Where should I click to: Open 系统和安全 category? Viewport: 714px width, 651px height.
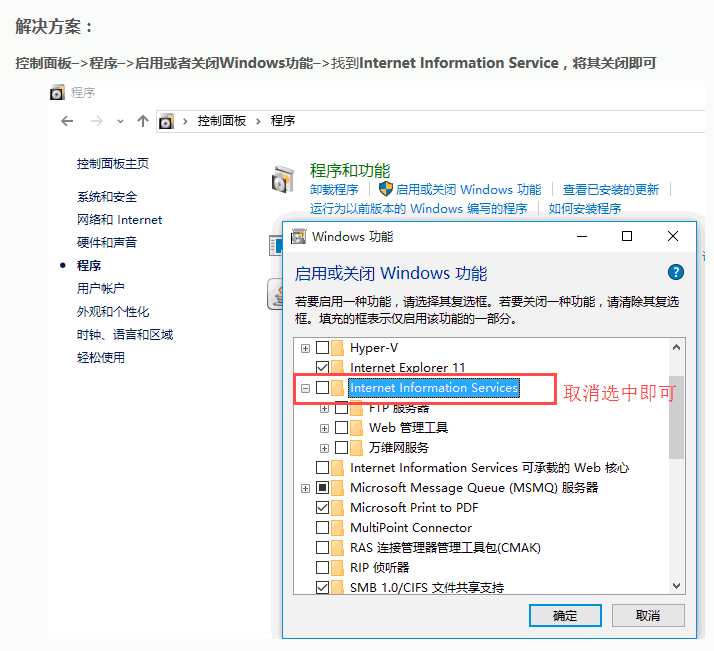pos(107,197)
